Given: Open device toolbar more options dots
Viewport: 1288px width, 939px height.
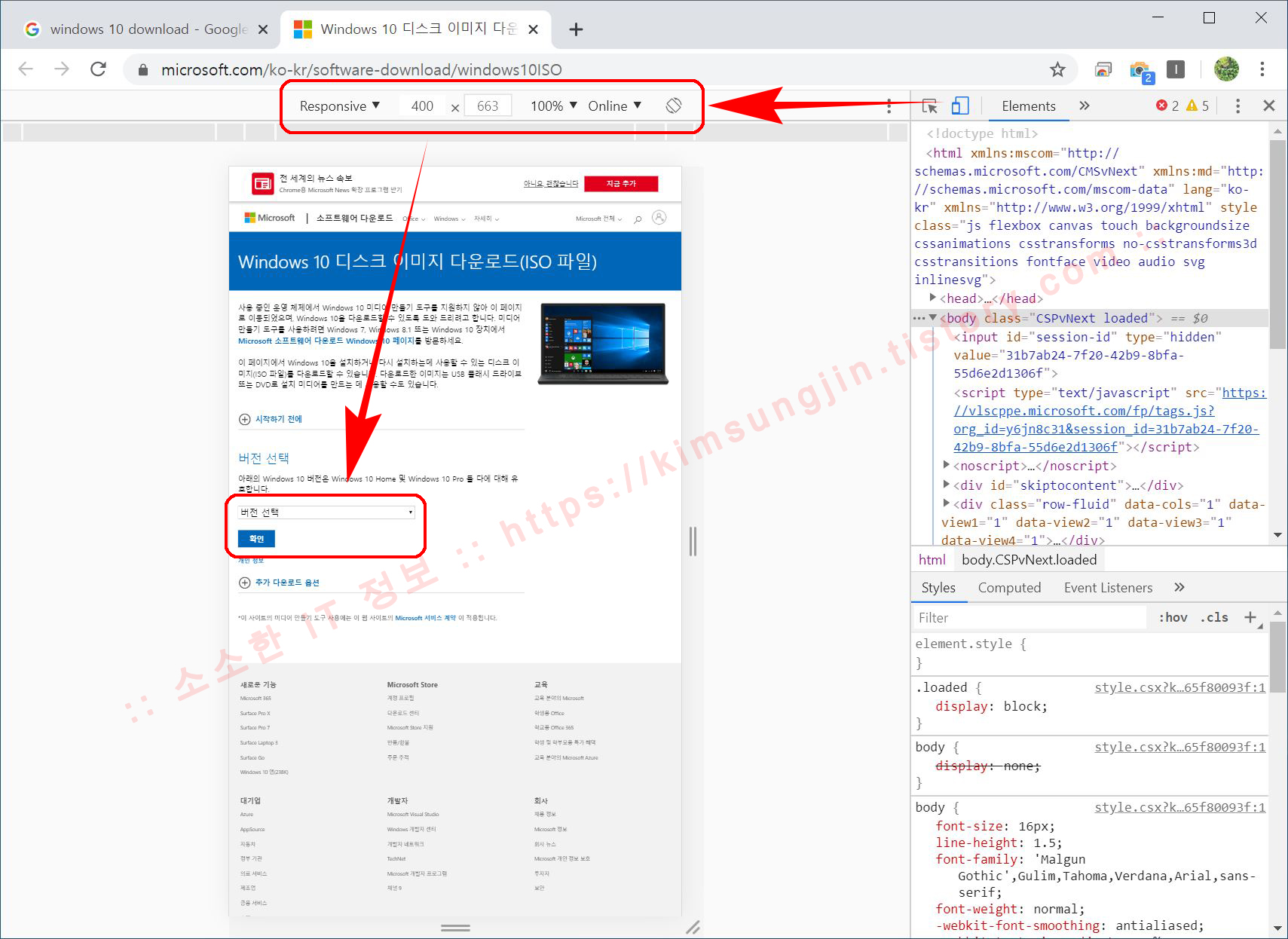Looking at the screenshot, I should point(889,106).
